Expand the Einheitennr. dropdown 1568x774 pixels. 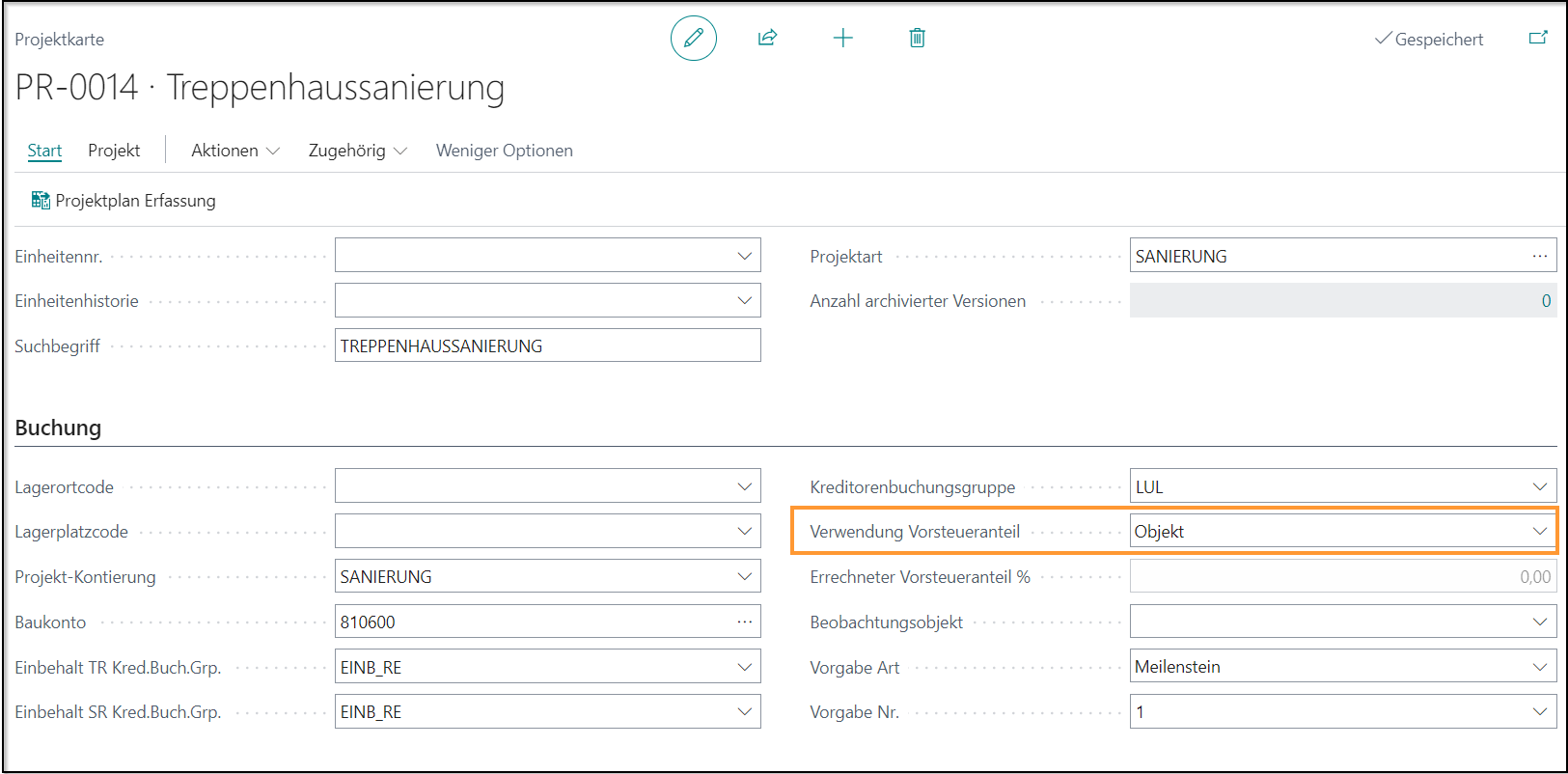[744, 256]
